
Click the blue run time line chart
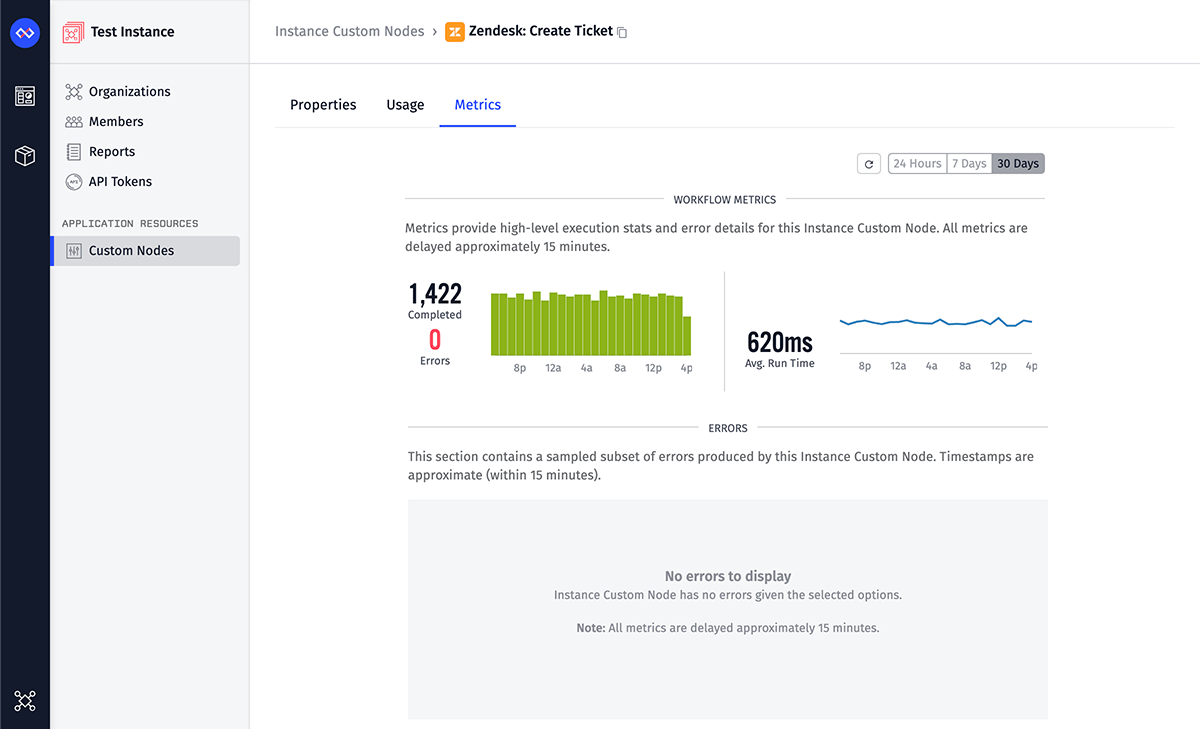936,322
